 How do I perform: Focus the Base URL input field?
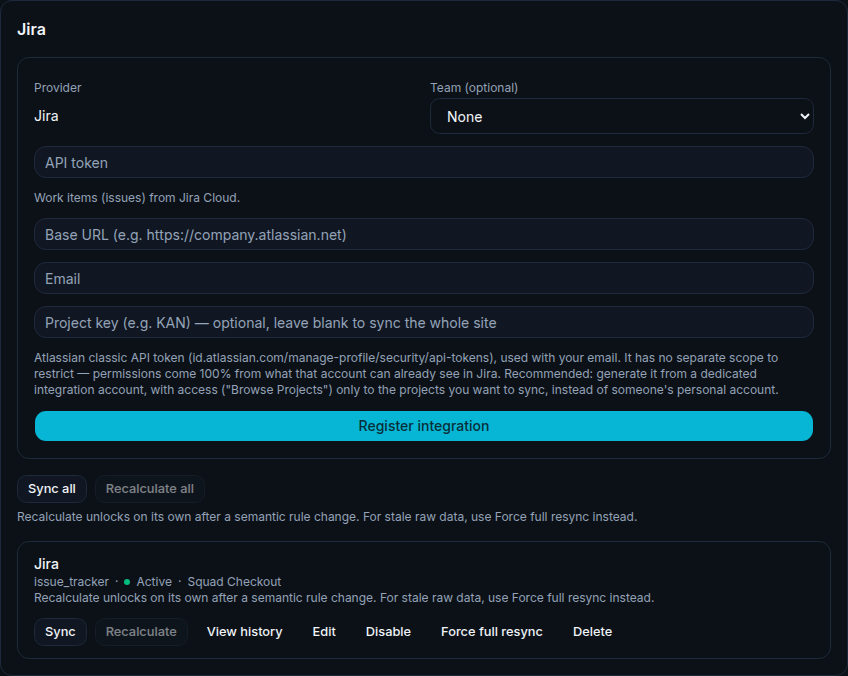pyautogui.click(x=423, y=234)
